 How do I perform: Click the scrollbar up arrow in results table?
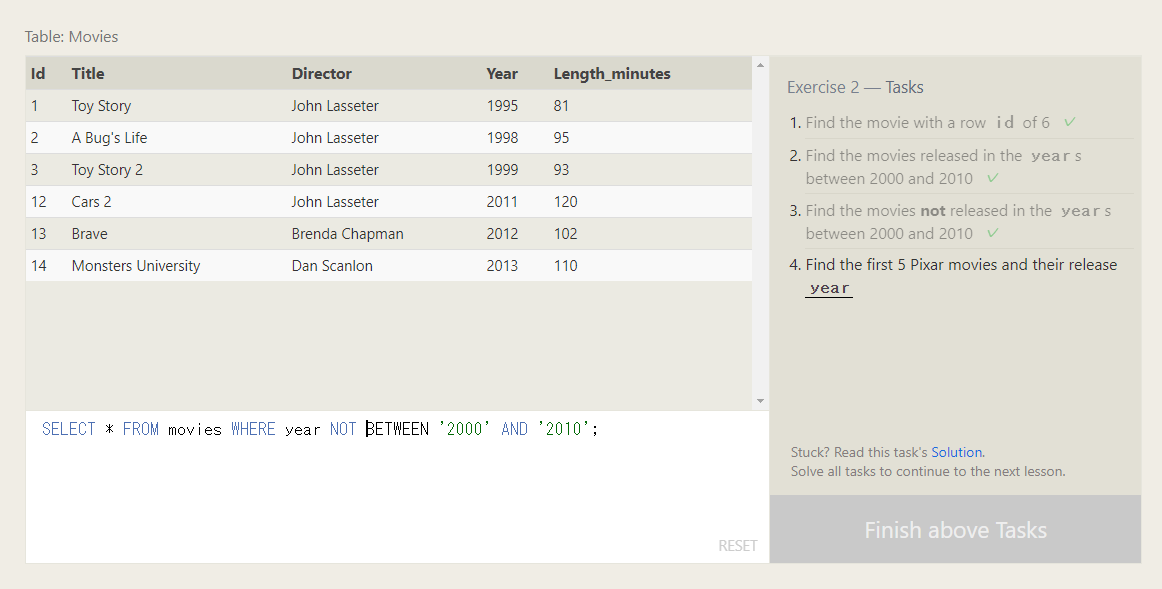coord(760,65)
